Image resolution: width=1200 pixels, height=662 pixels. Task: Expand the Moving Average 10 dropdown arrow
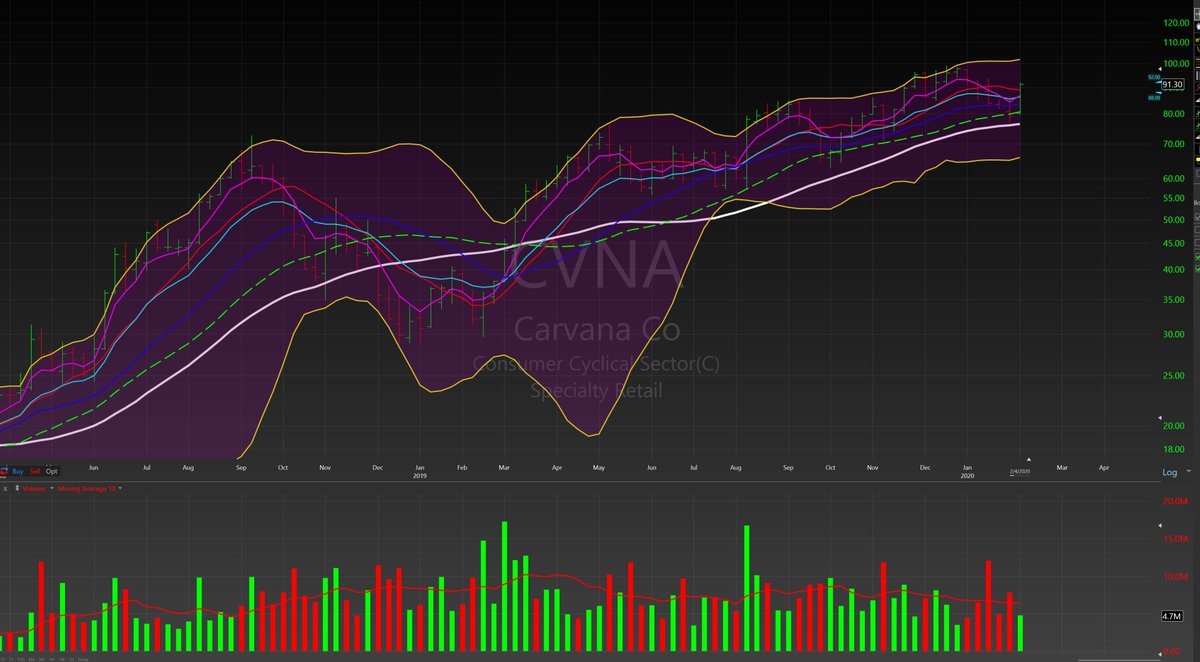click(x=121, y=489)
